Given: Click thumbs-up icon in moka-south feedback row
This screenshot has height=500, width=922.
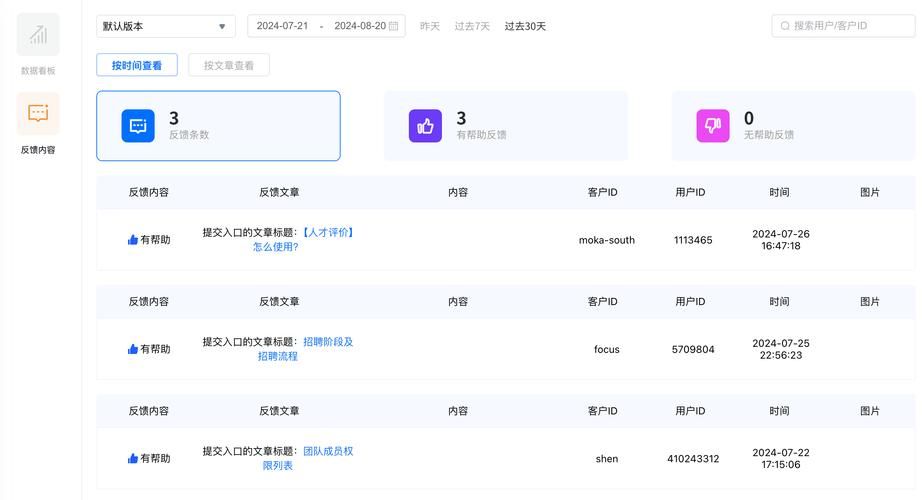Looking at the screenshot, I should click(x=133, y=239).
